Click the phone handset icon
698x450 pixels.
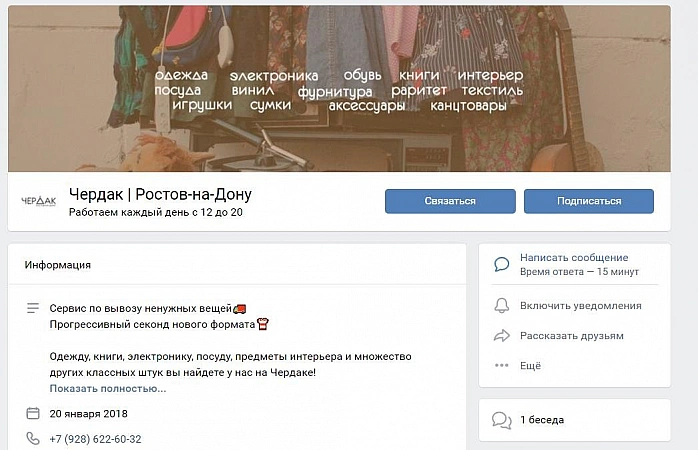(x=33, y=438)
